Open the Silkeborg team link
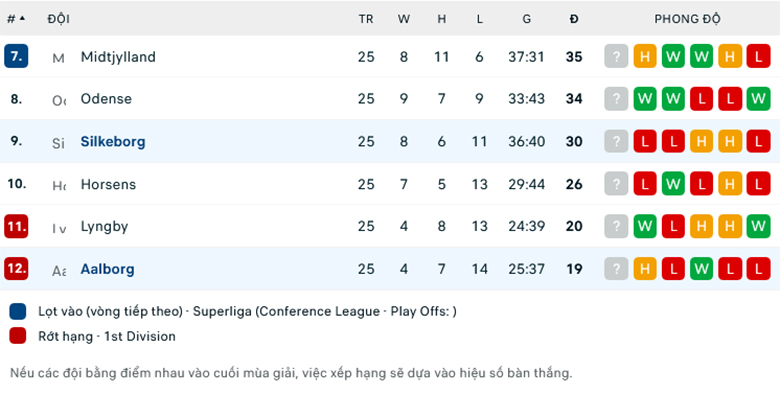780x394 pixels. (113, 142)
